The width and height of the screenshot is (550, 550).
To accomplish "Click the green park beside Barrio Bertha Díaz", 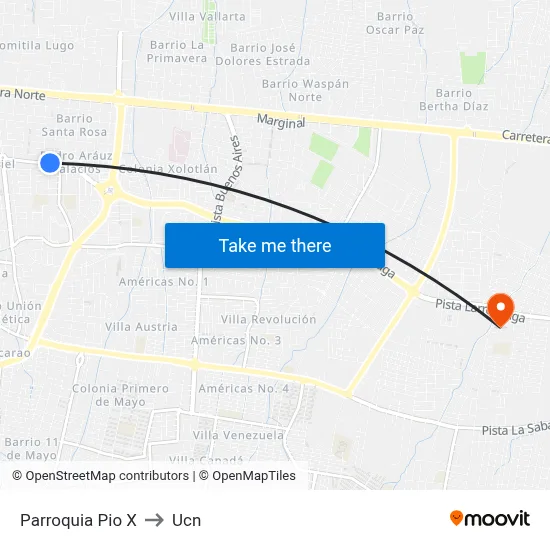I will (x=473, y=68).
